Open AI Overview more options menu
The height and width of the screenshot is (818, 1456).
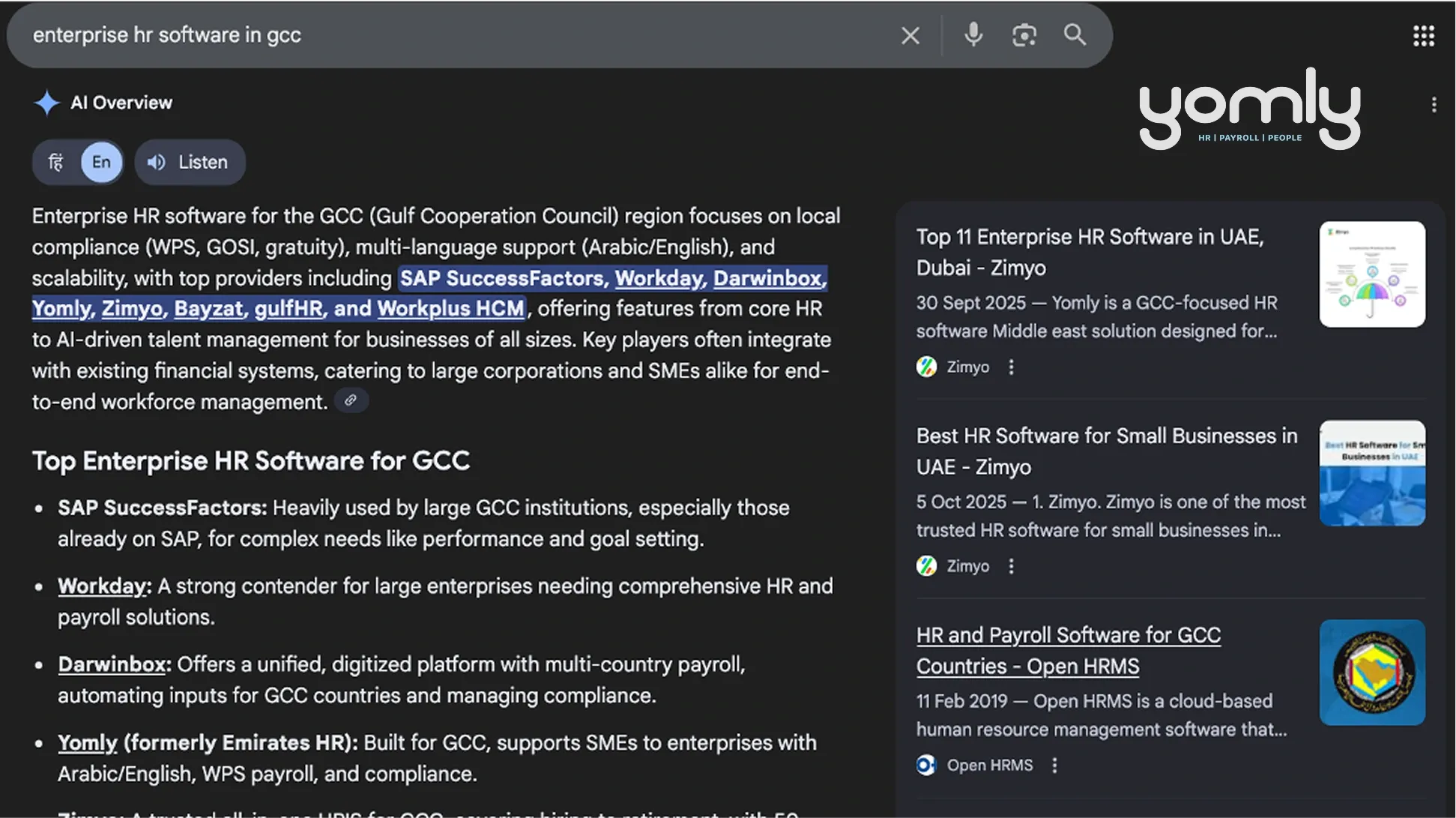click(x=1434, y=105)
